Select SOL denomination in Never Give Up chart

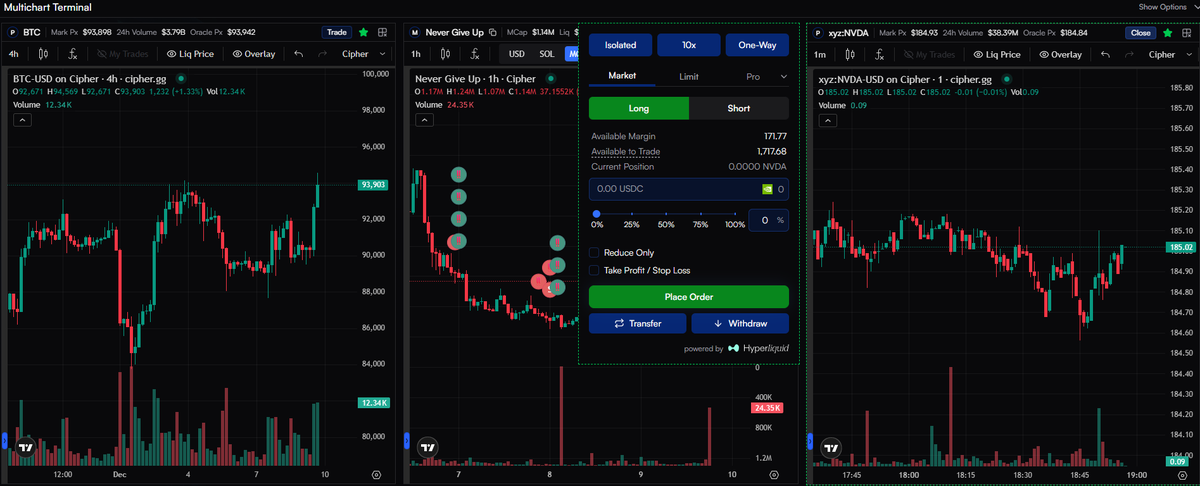[x=546, y=54]
